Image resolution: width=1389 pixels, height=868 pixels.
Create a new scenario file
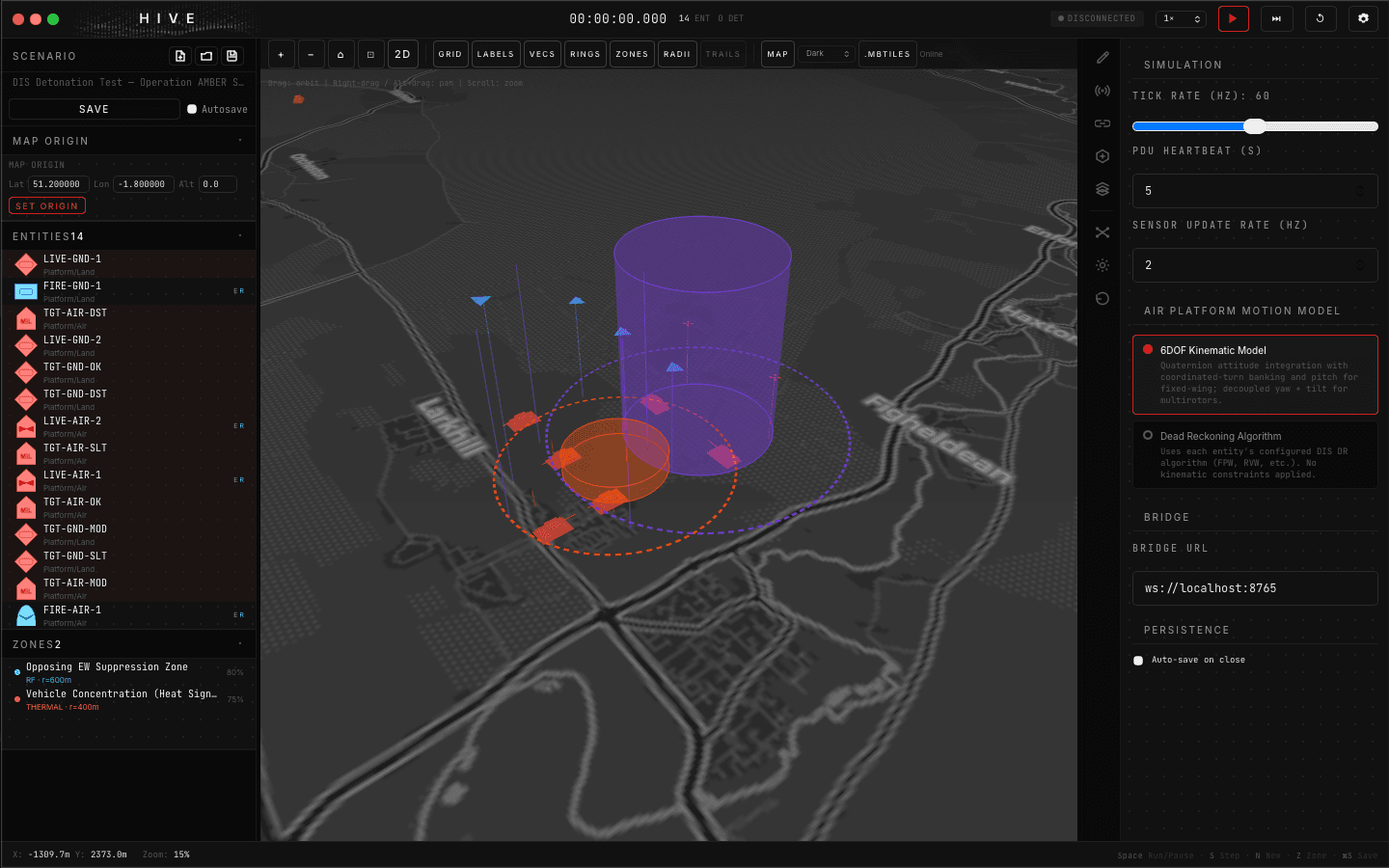tap(180, 56)
